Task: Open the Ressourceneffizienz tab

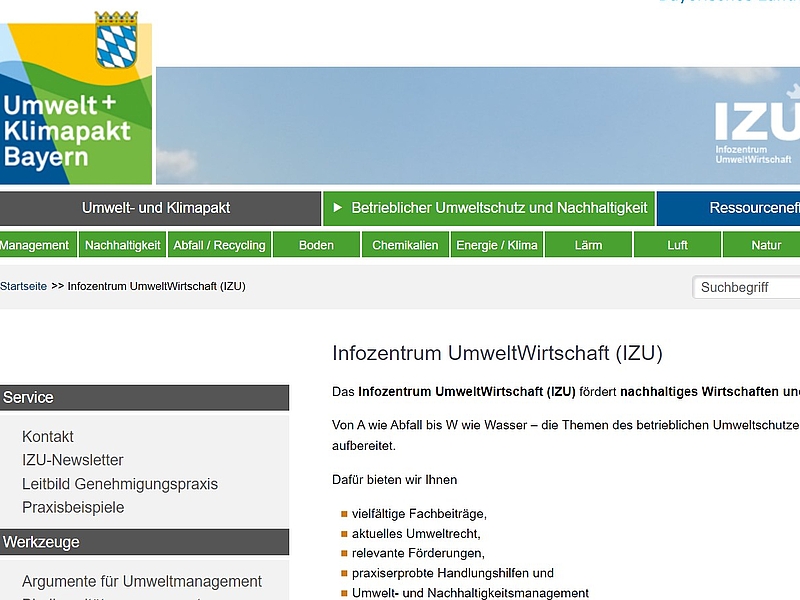Action: [729, 208]
